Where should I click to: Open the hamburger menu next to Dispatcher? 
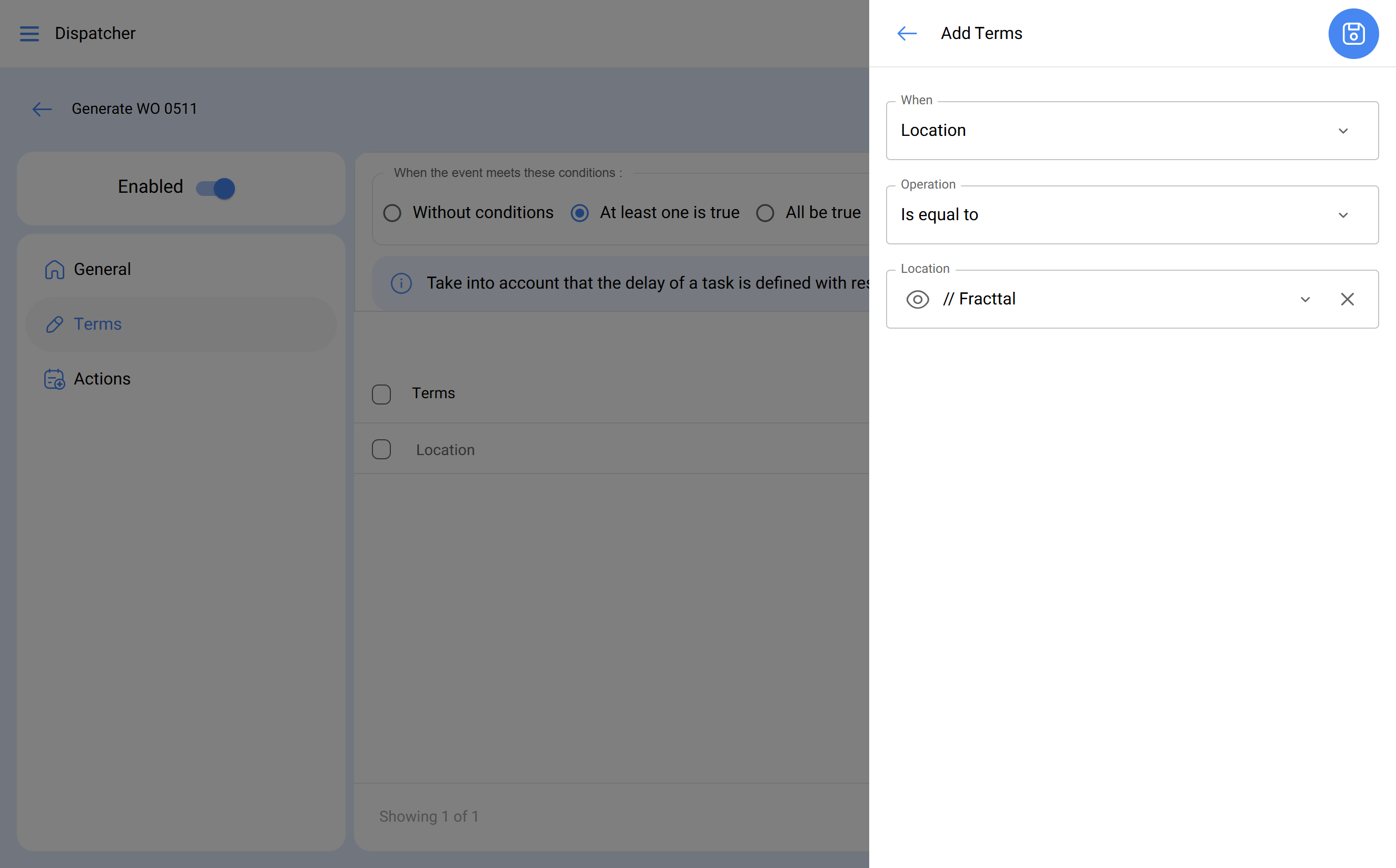coord(30,33)
